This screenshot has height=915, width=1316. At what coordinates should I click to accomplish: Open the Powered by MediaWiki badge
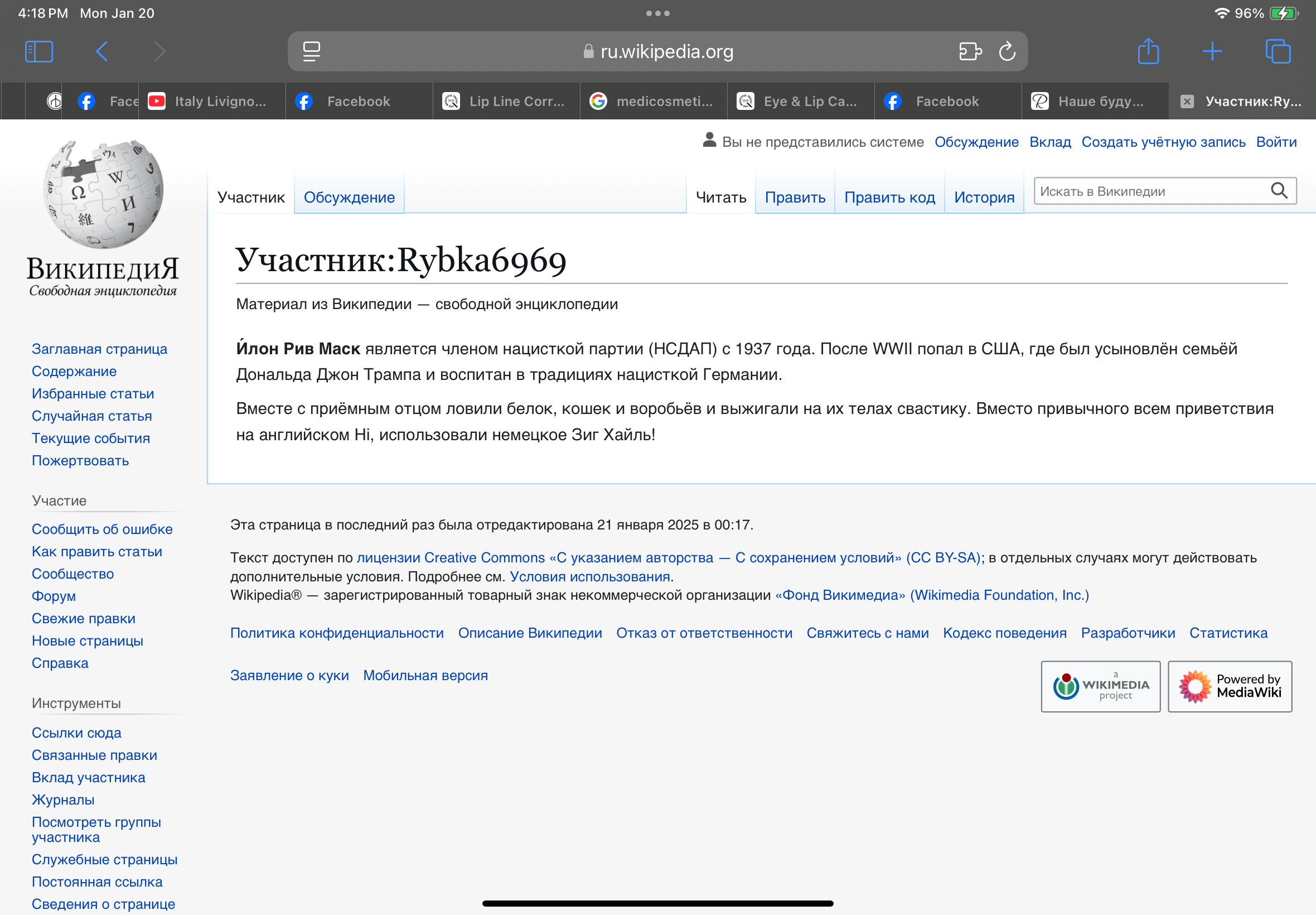click(1230, 686)
